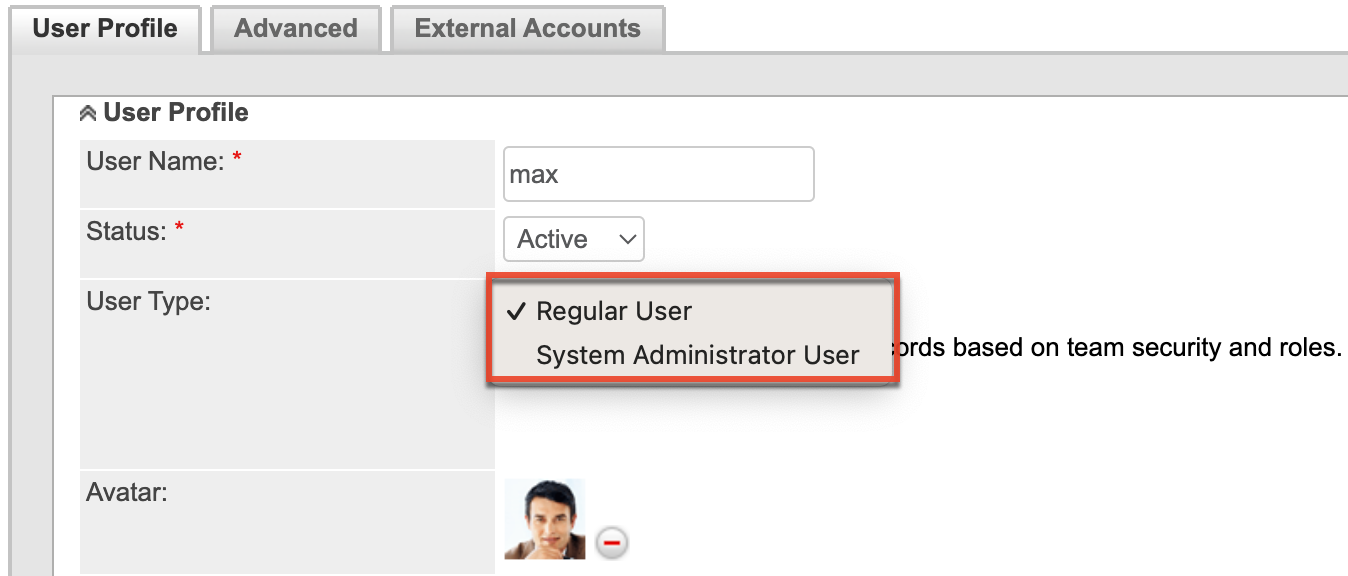The width and height of the screenshot is (1348, 576).
Task: Open the External Accounts tab
Action: point(527,28)
